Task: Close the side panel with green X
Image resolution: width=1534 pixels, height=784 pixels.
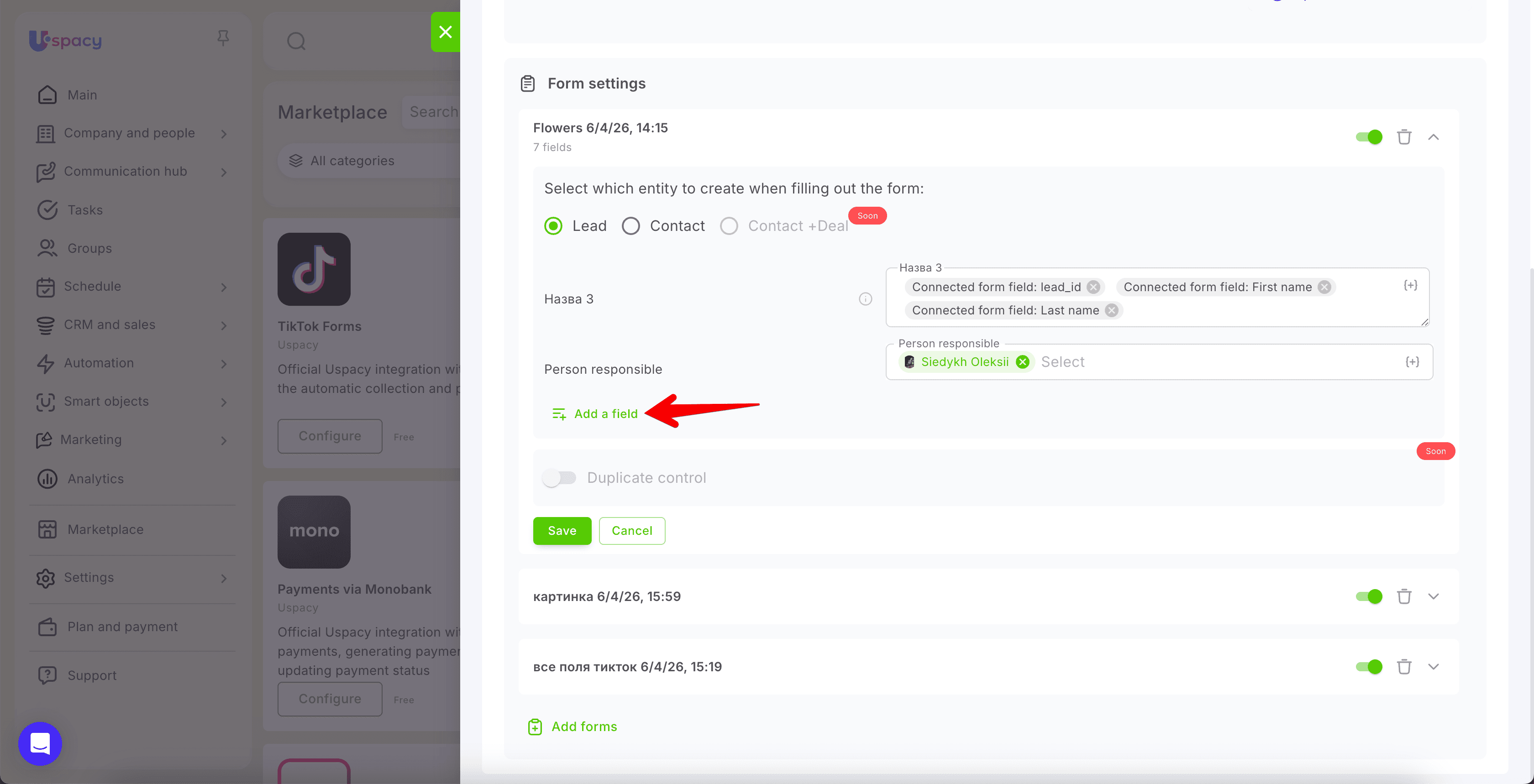Action: pyautogui.click(x=446, y=32)
